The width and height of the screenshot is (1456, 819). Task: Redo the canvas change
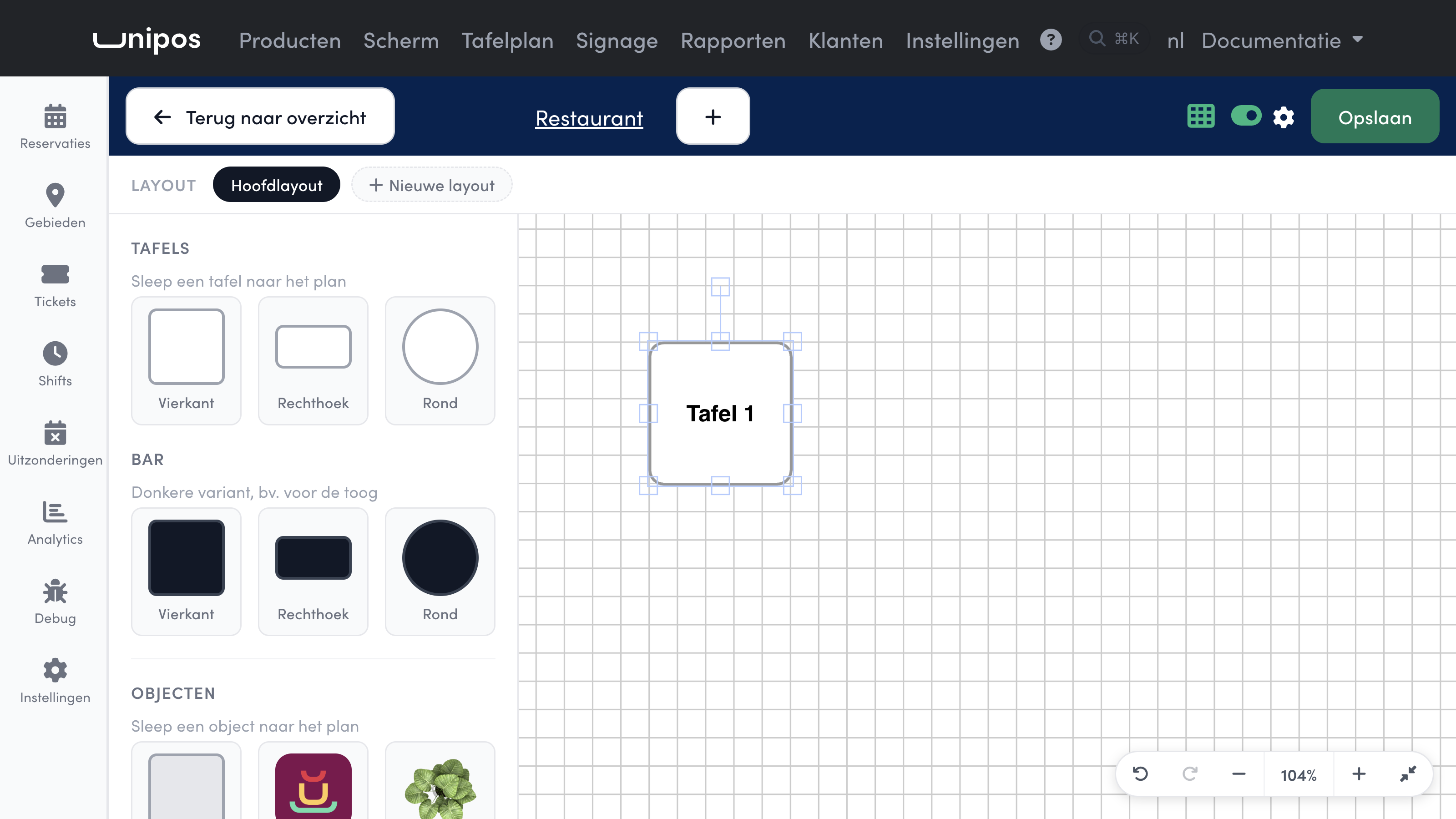1190,773
